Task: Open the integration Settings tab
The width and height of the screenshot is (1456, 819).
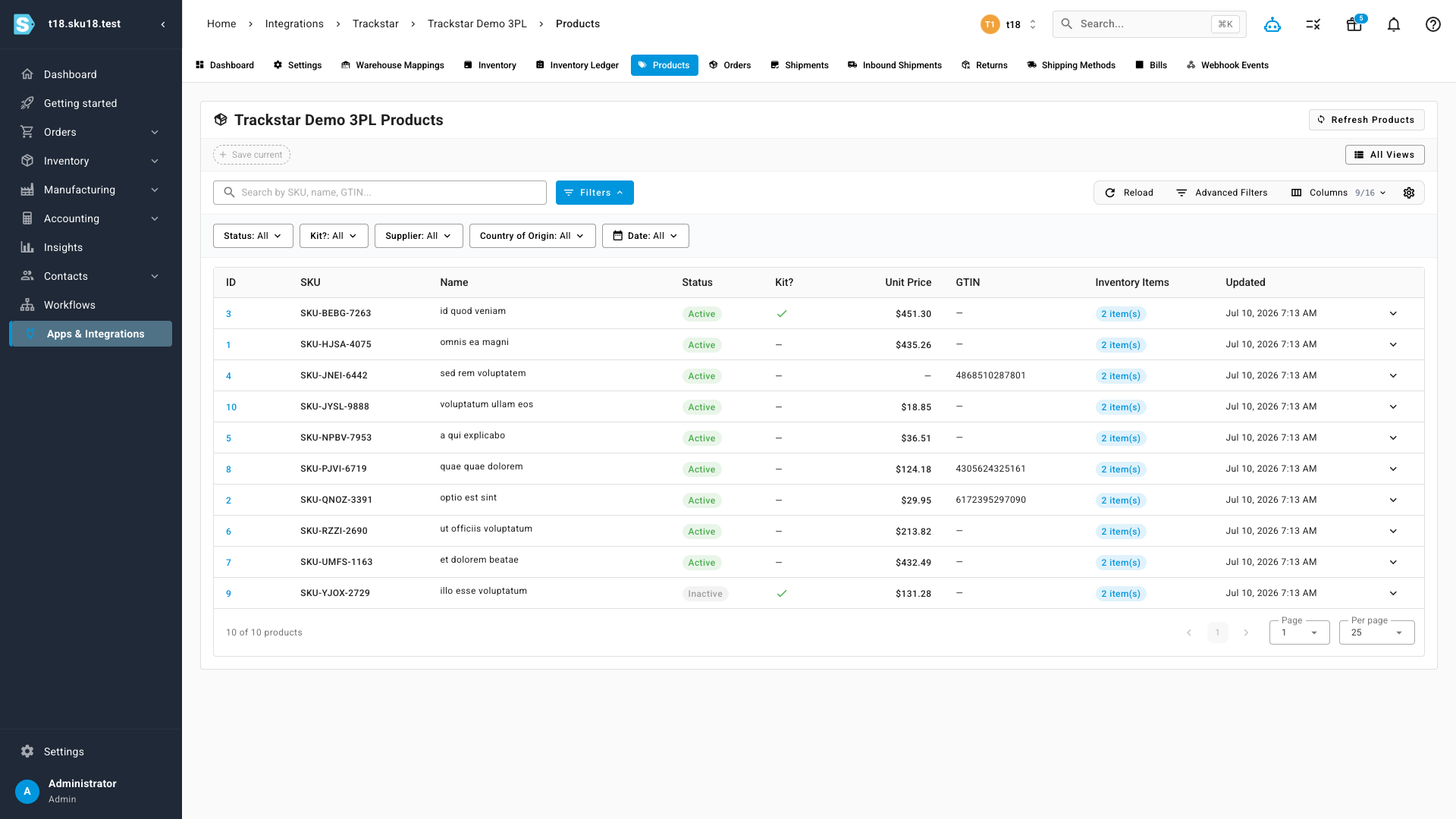Action: (x=297, y=65)
